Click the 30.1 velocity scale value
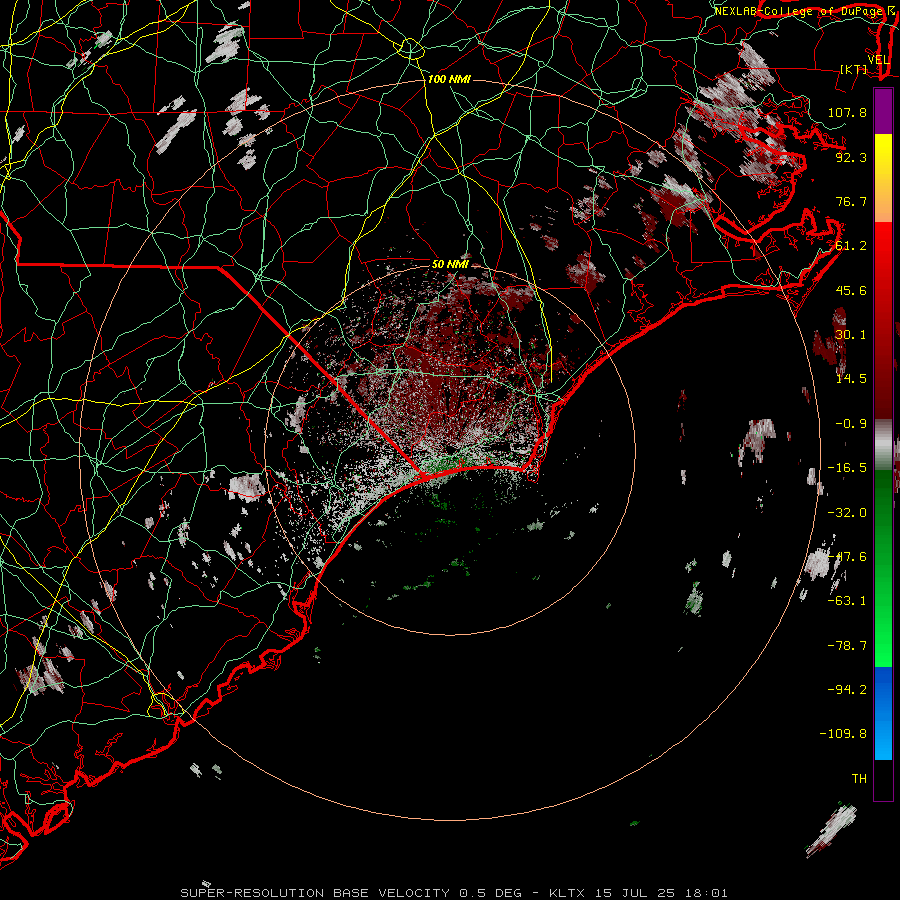Image resolution: width=900 pixels, height=900 pixels. pos(851,335)
